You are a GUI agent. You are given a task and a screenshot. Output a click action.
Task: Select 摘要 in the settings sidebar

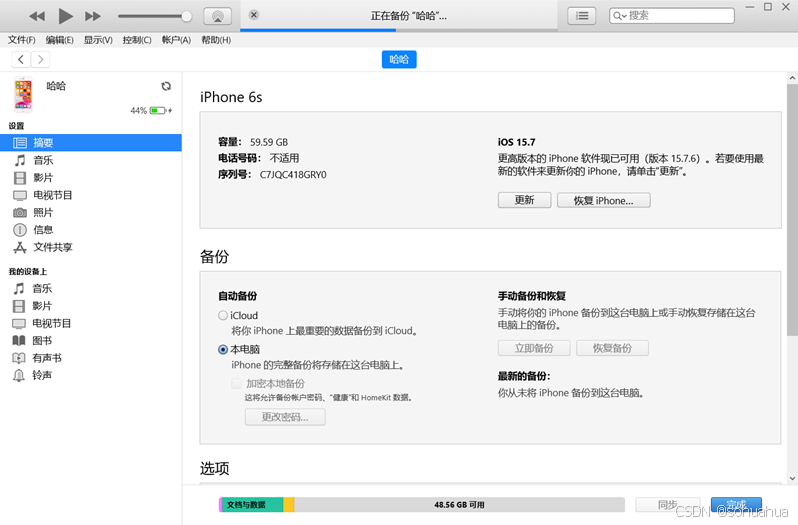91,143
